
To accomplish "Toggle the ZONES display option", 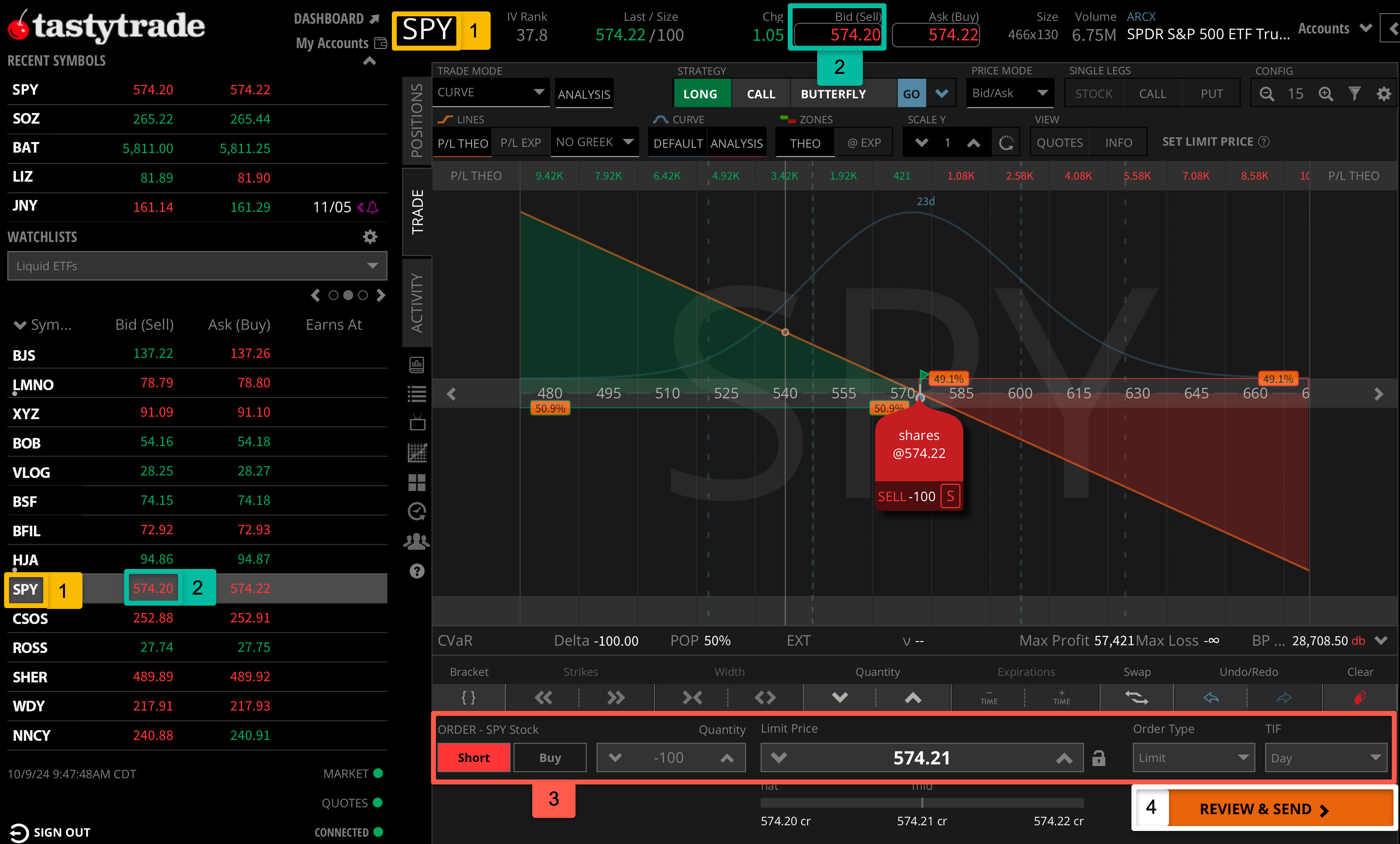I will (x=807, y=119).
